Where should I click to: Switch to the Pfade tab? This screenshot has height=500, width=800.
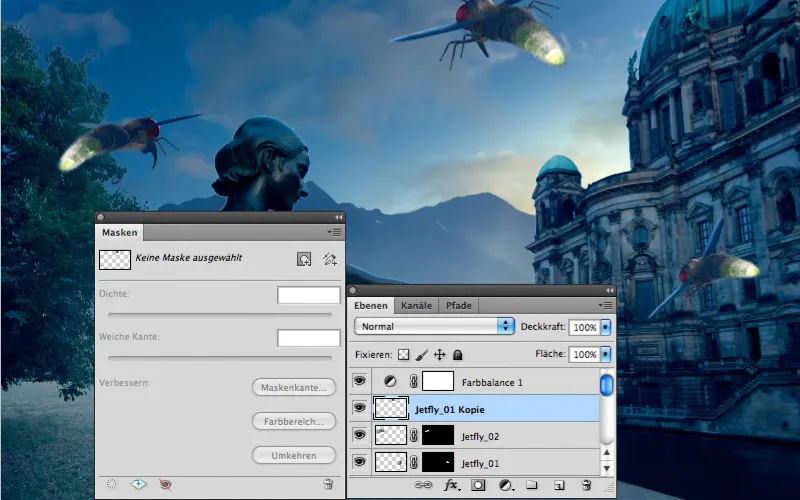click(x=459, y=306)
